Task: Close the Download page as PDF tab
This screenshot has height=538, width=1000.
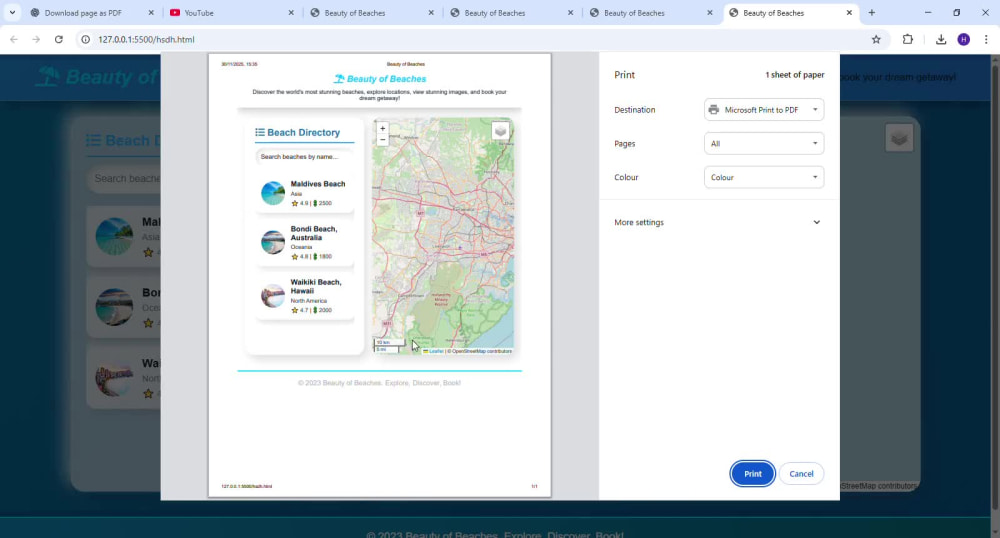Action: [151, 13]
